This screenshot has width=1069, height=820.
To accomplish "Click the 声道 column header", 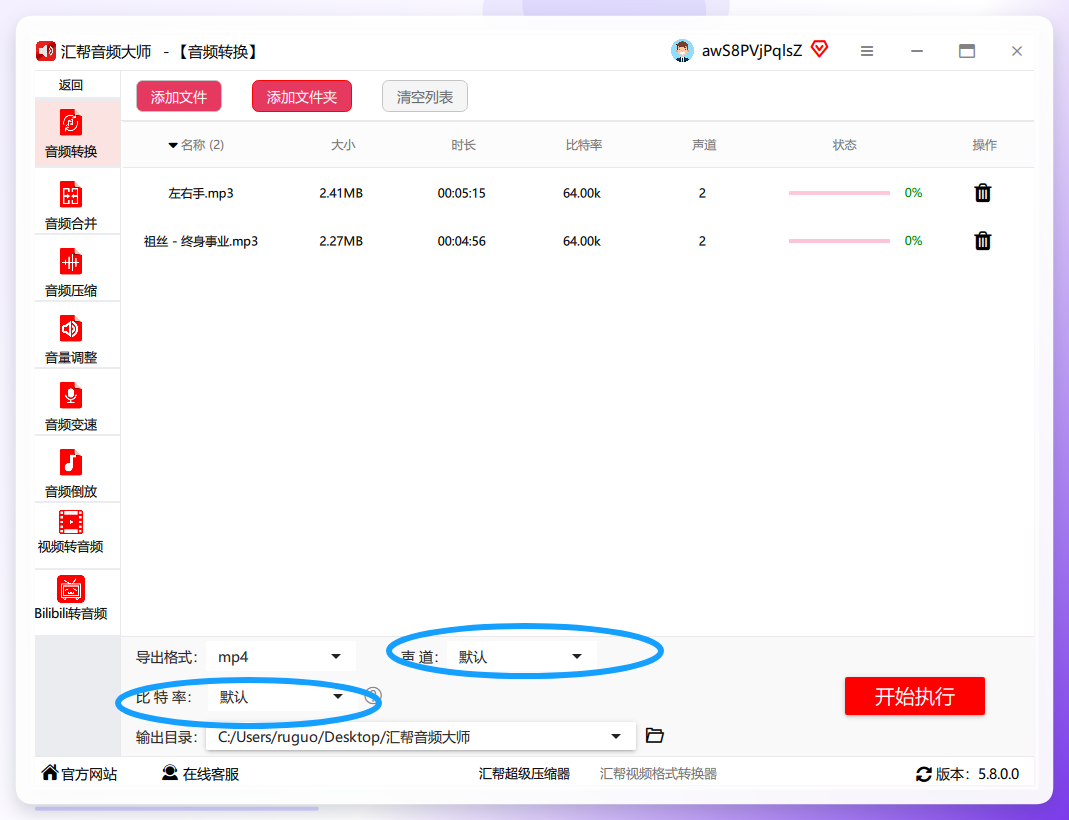I will coord(704,145).
